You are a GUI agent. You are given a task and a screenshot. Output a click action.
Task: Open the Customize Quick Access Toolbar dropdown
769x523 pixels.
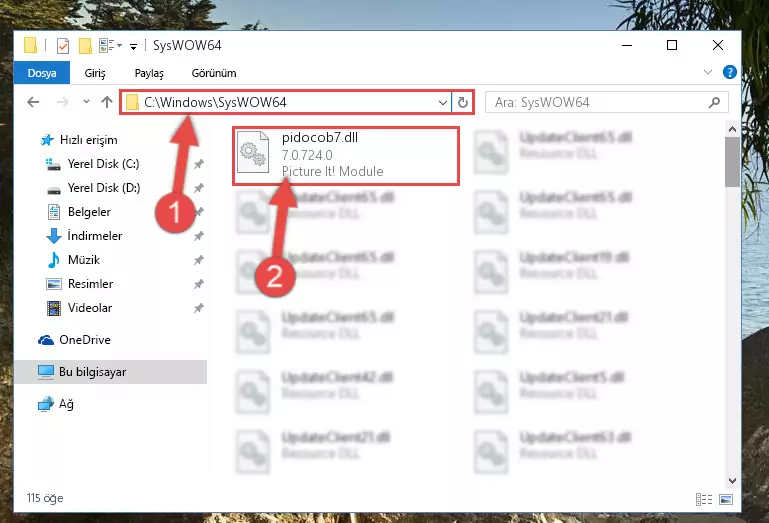point(133,47)
